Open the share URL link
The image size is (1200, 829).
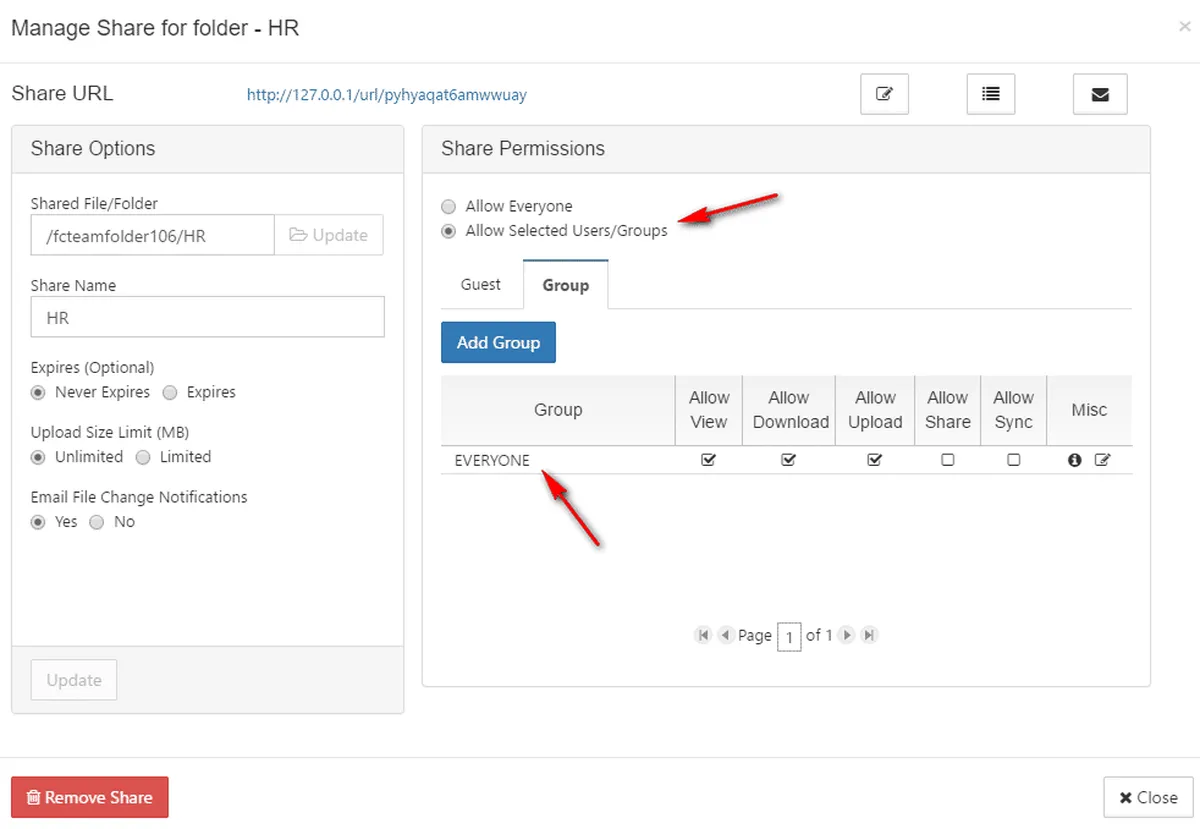point(386,95)
